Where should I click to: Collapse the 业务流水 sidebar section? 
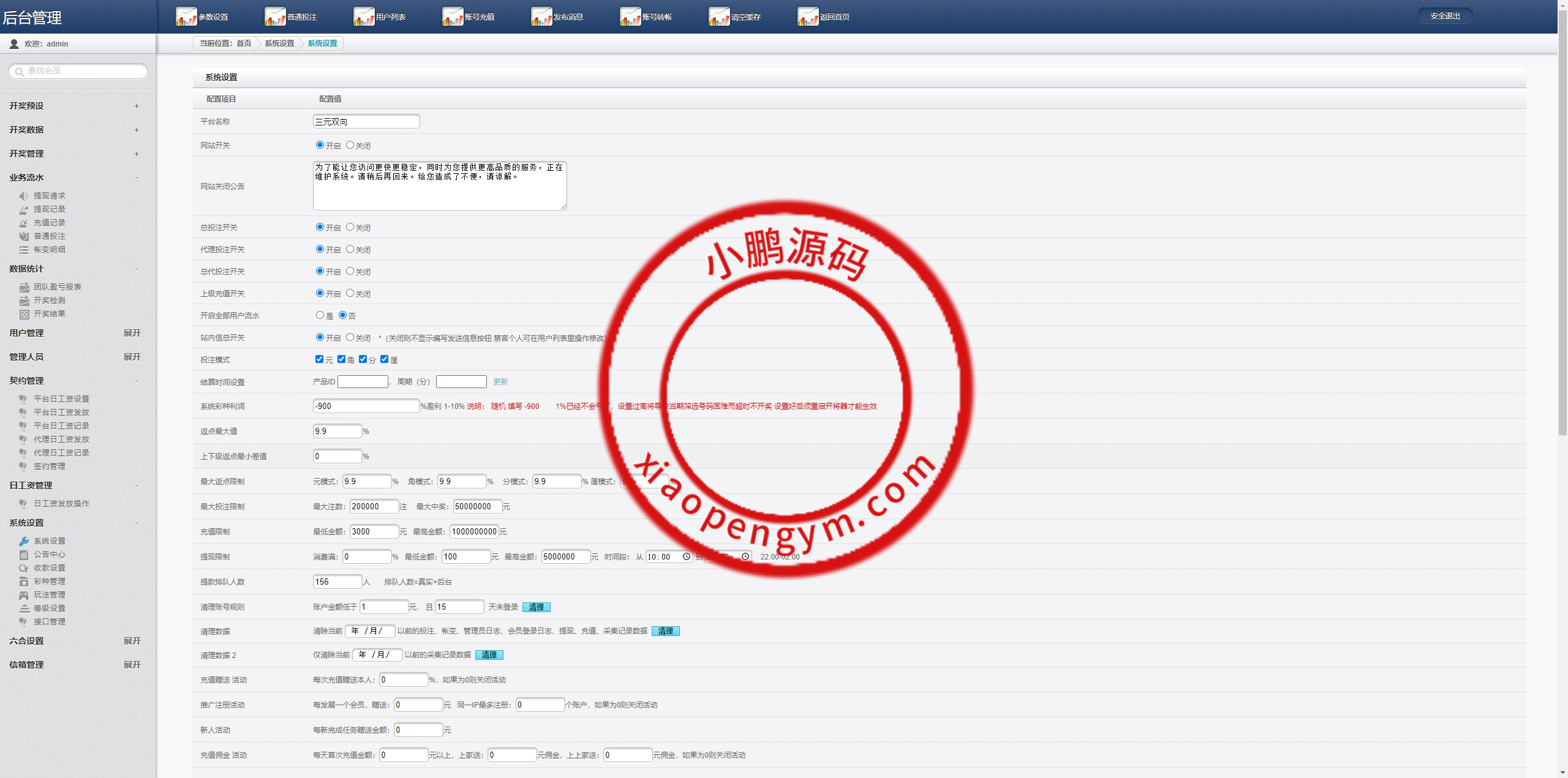click(x=136, y=178)
